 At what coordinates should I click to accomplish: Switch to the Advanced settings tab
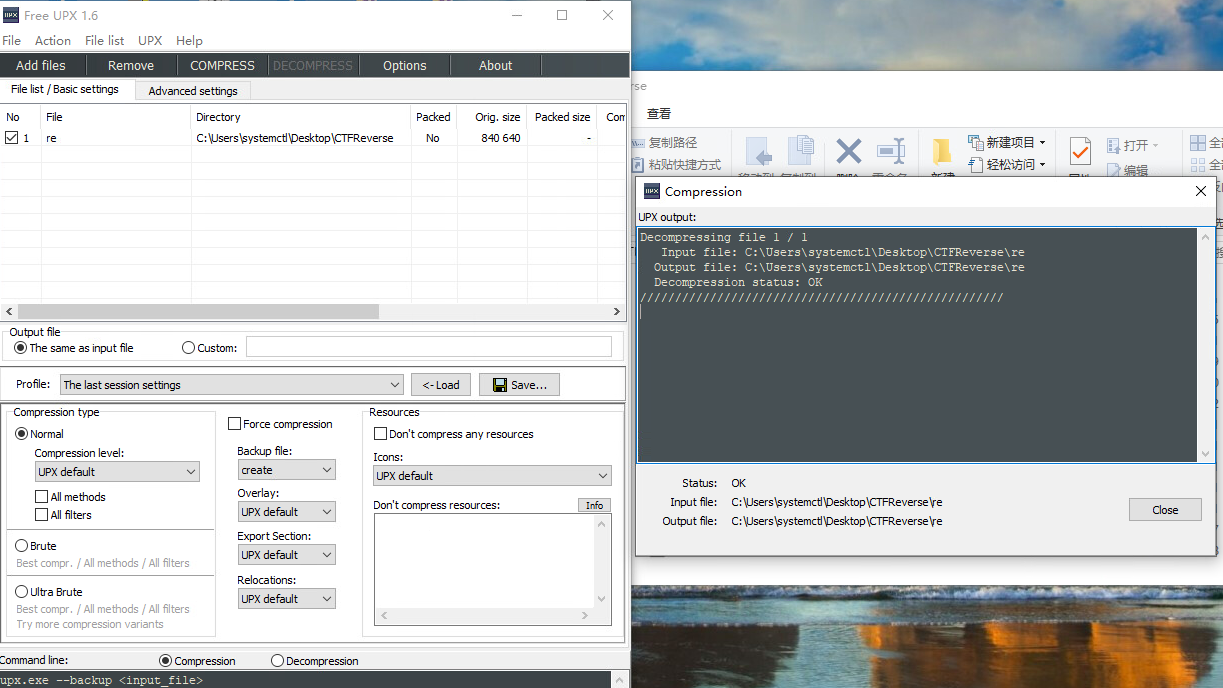coord(193,91)
